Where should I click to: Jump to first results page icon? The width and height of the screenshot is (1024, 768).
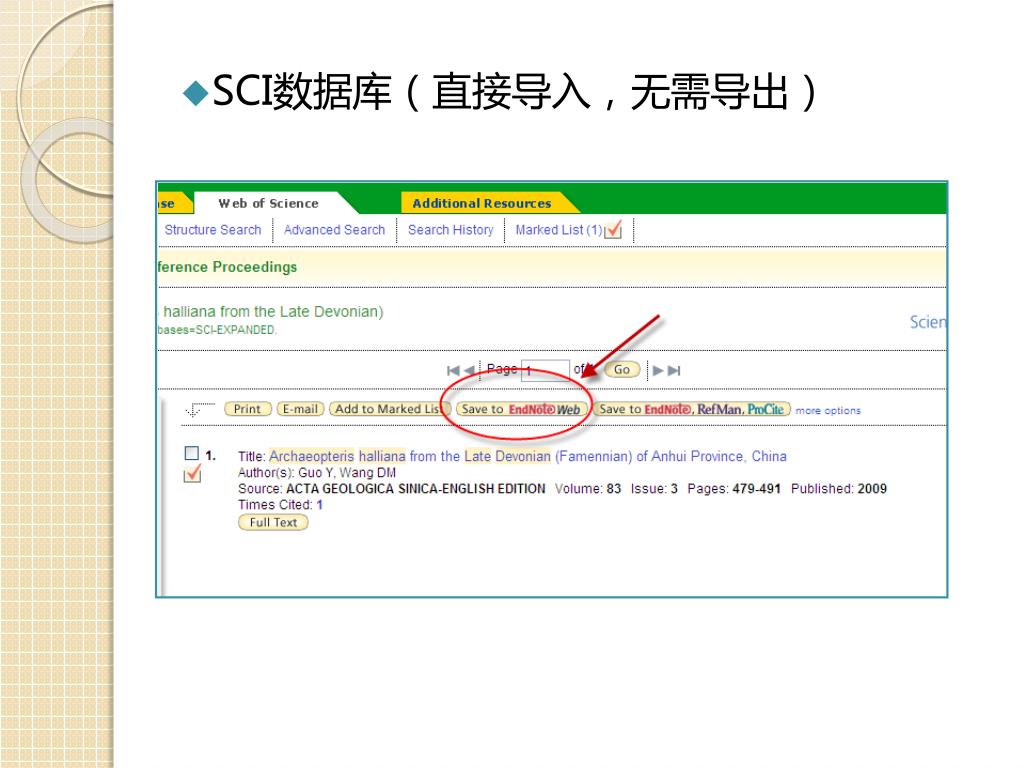[x=453, y=370]
